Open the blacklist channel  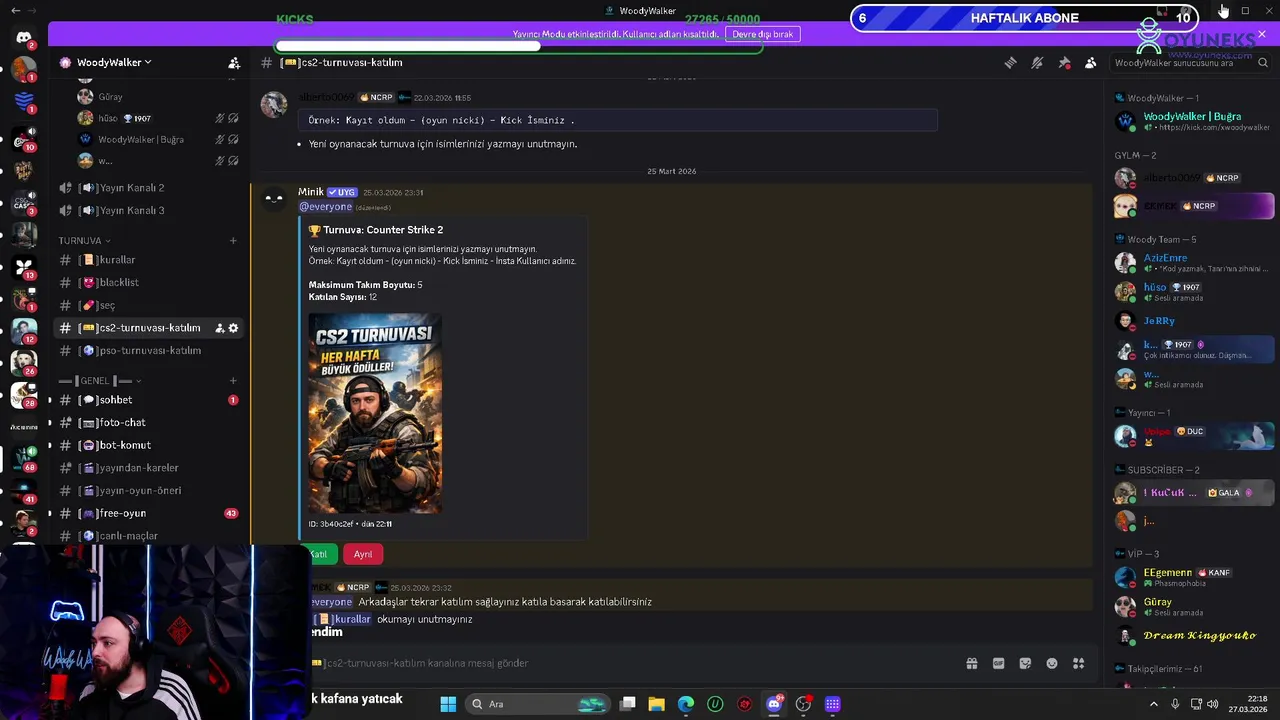118,283
